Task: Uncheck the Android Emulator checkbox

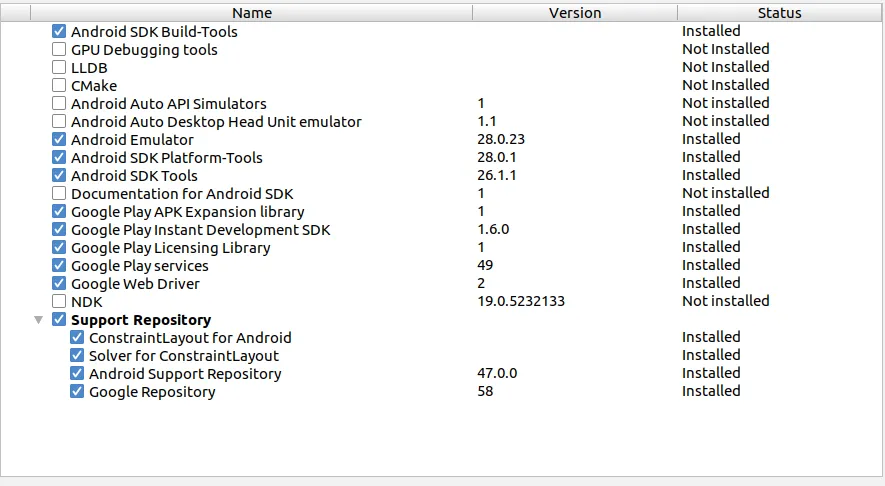Action: pos(59,140)
